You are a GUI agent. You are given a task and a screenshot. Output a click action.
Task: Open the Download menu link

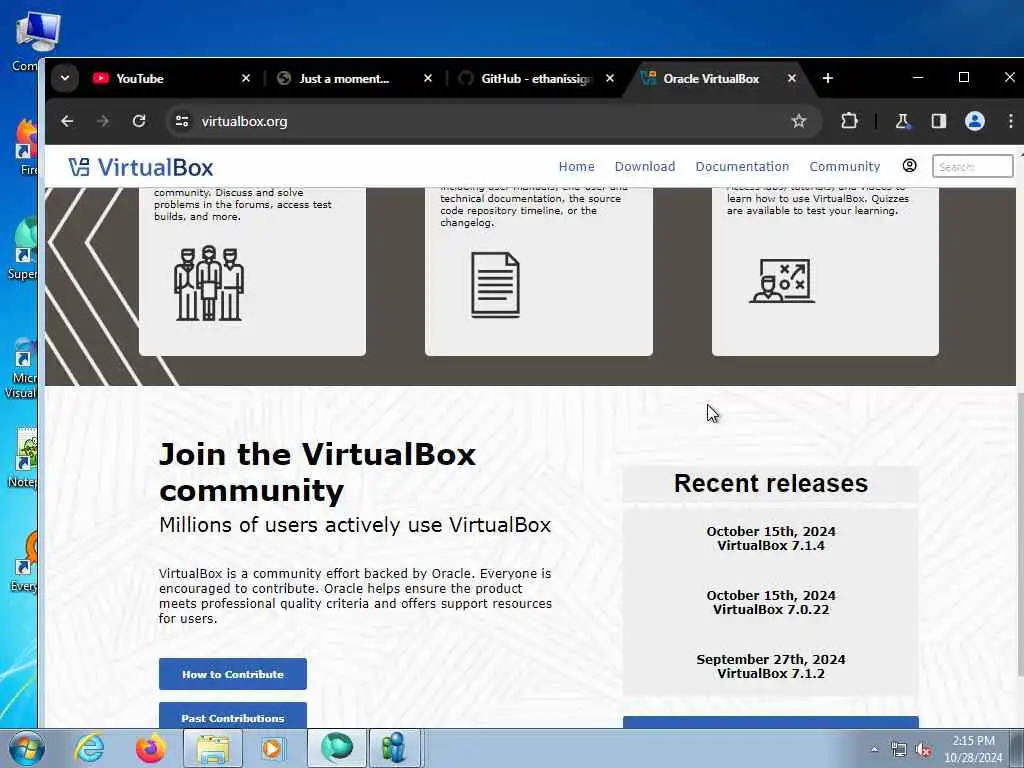point(645,167)
